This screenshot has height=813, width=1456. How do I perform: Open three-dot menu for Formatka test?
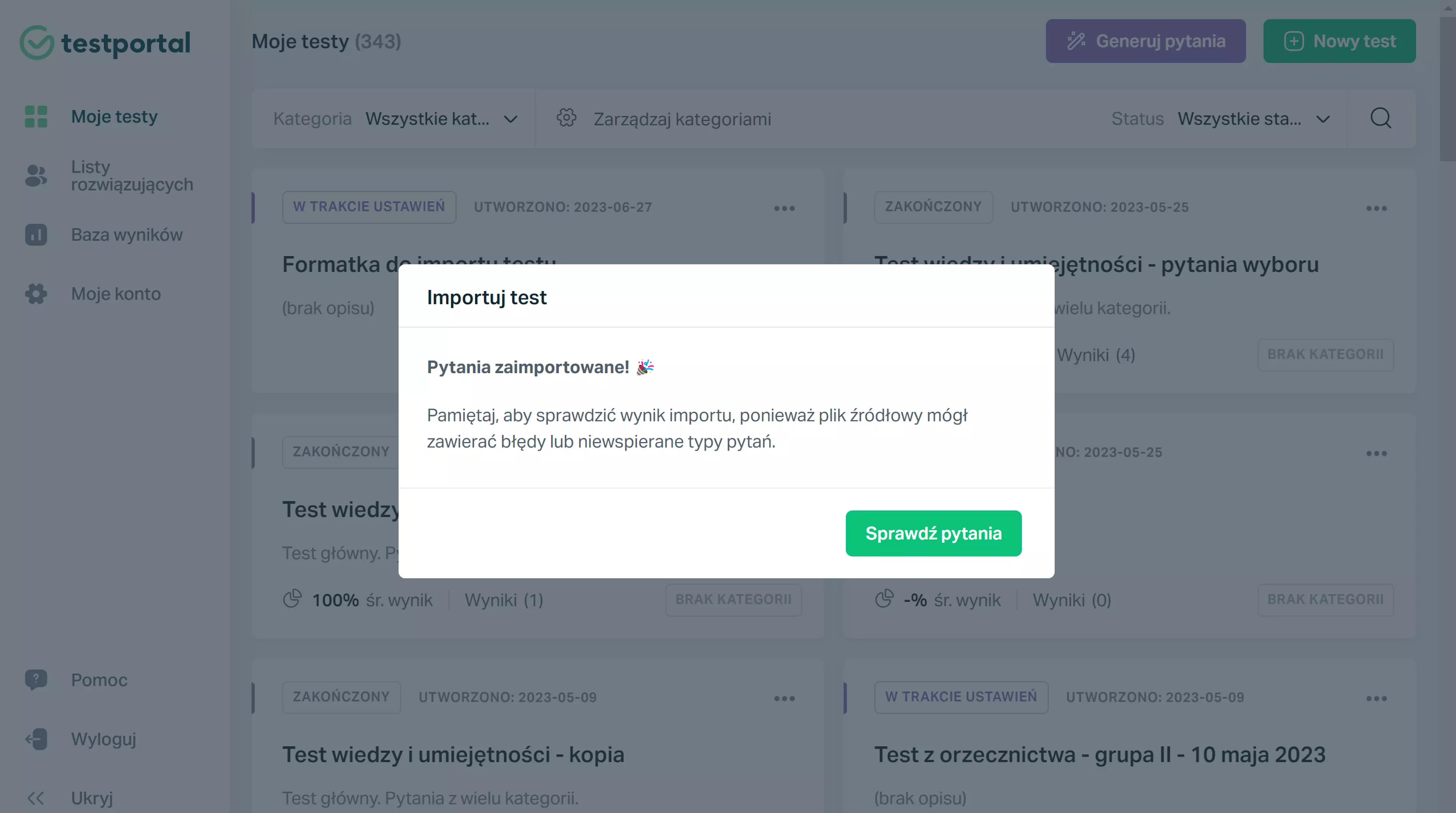click(784, 208)
